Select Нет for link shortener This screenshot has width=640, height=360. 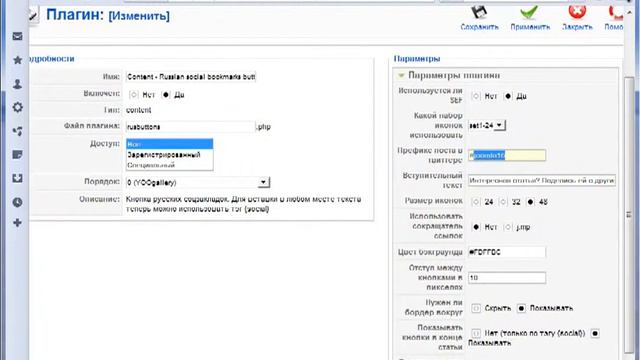(476, 227)
